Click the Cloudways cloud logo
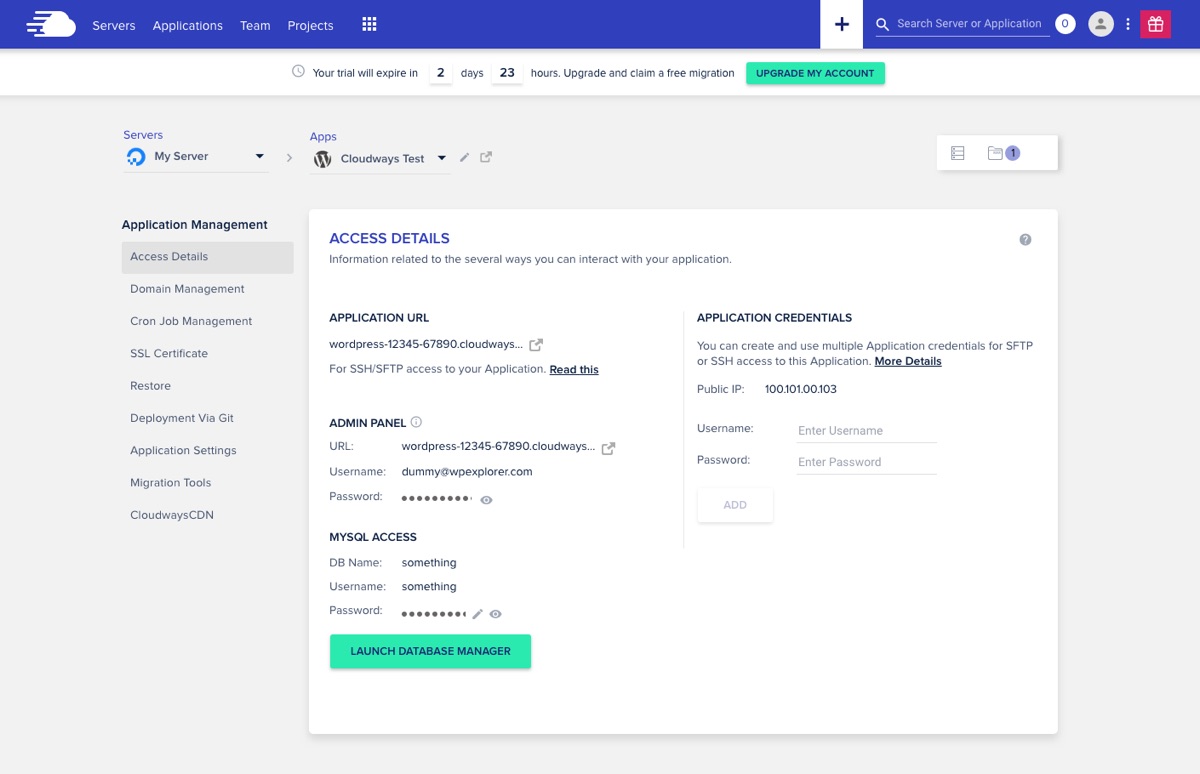The width and height of the screenshot is (1200, 774). coord(51,24)
